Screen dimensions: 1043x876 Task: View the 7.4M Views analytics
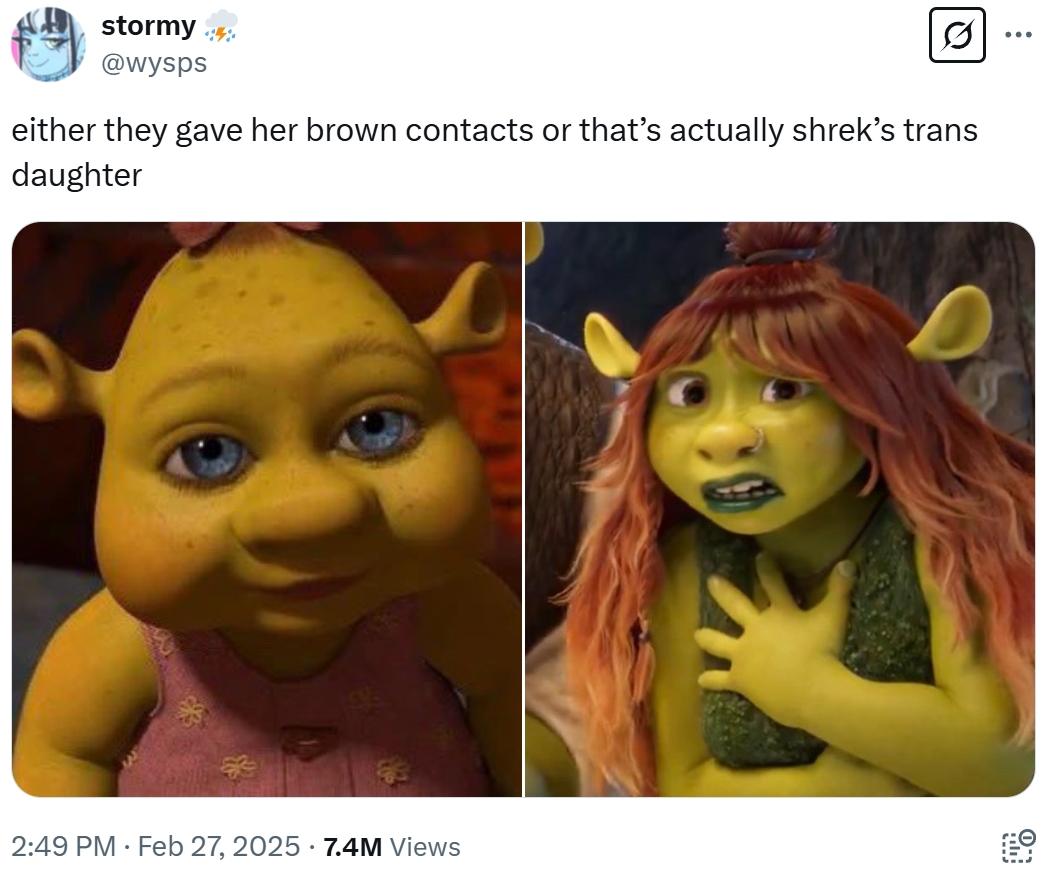point(391,847)
